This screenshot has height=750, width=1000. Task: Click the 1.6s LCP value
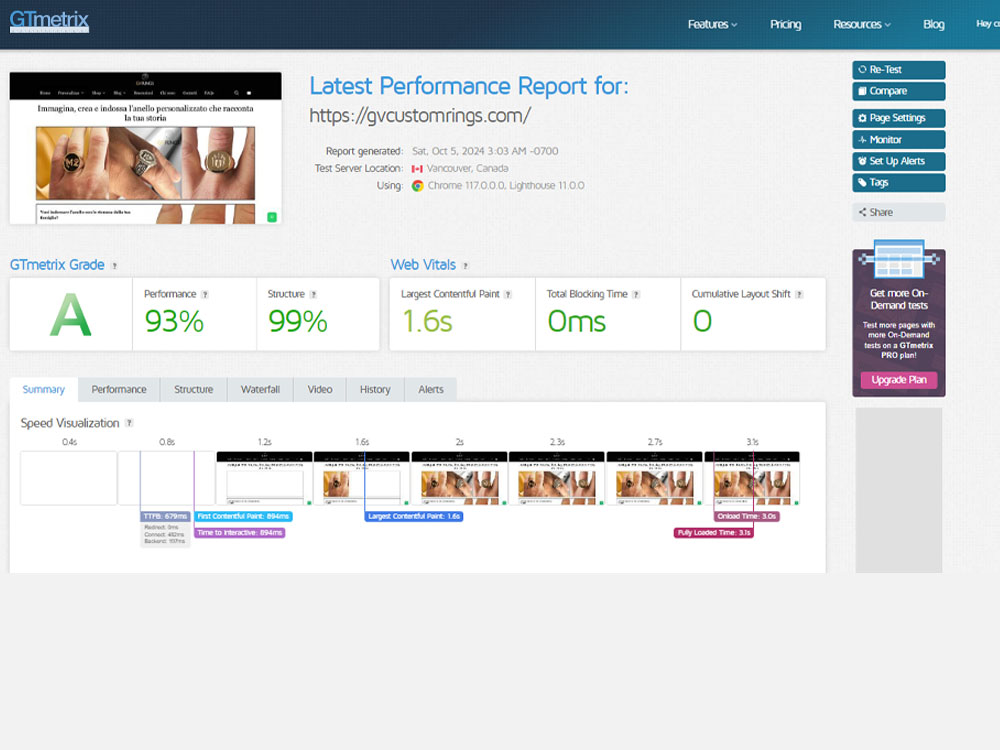point(427,321)
